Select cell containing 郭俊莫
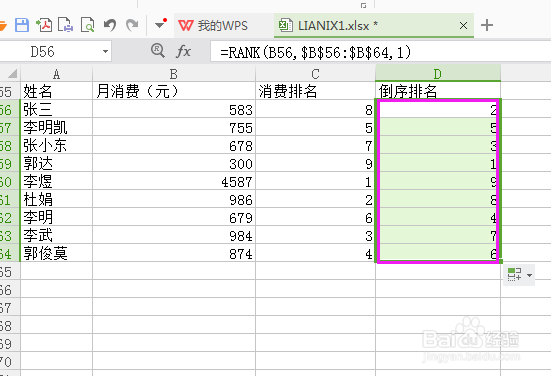Screen dimensions: 551x376 pyautogui.click(x=57, y=253)
